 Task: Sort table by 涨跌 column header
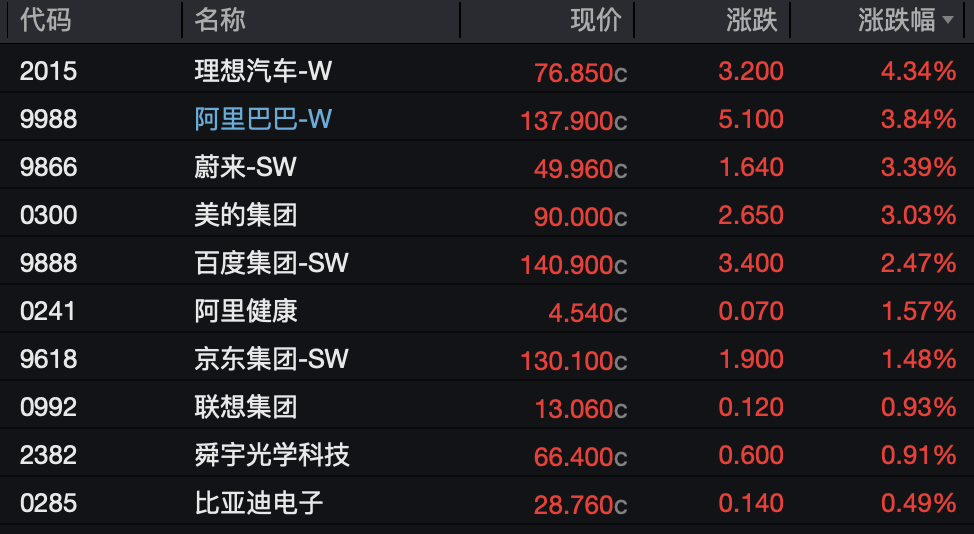click(752, 20)
